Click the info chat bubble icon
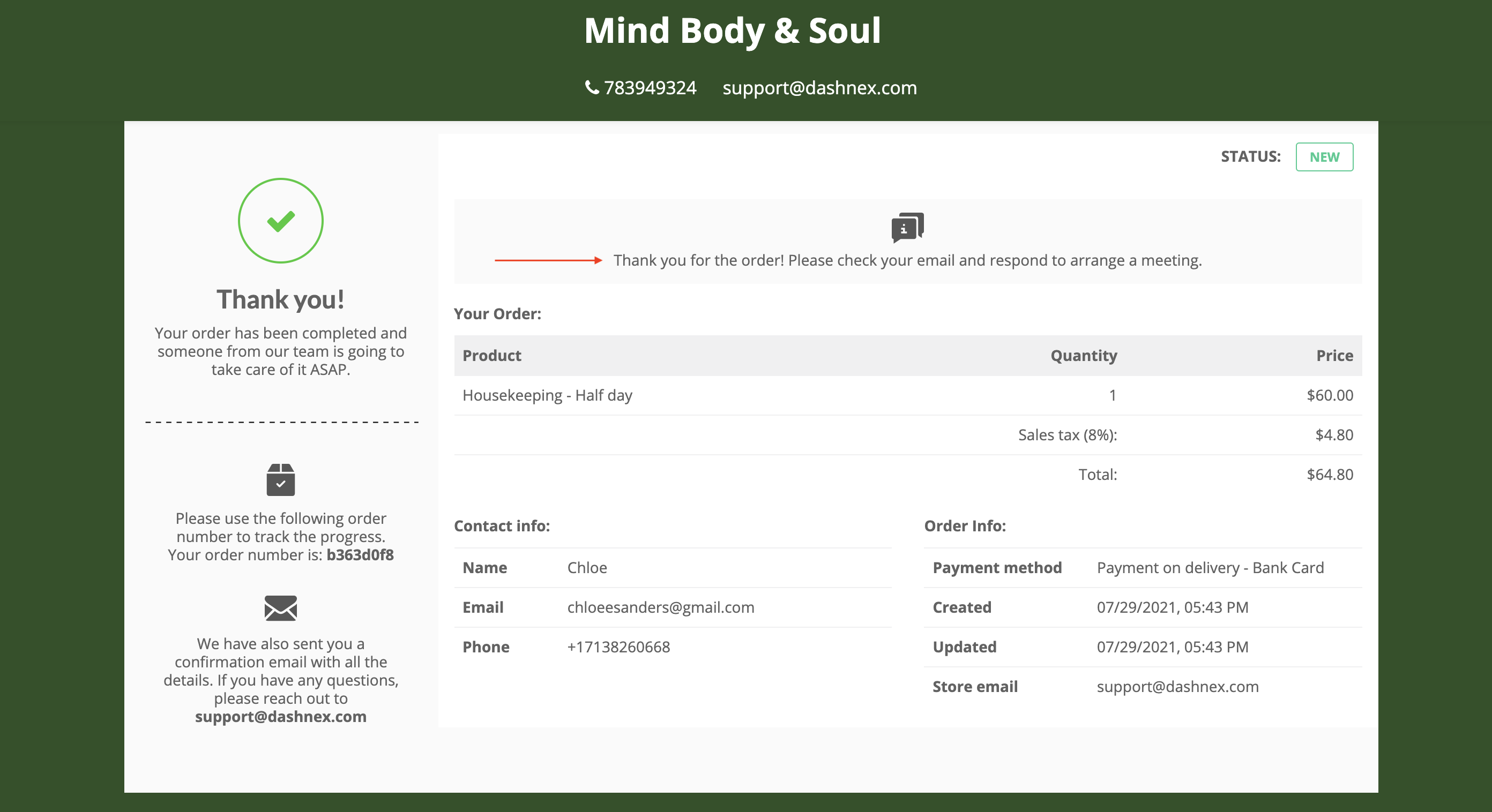This screenshot has height=812, width=1492. (x=907, y=228)
